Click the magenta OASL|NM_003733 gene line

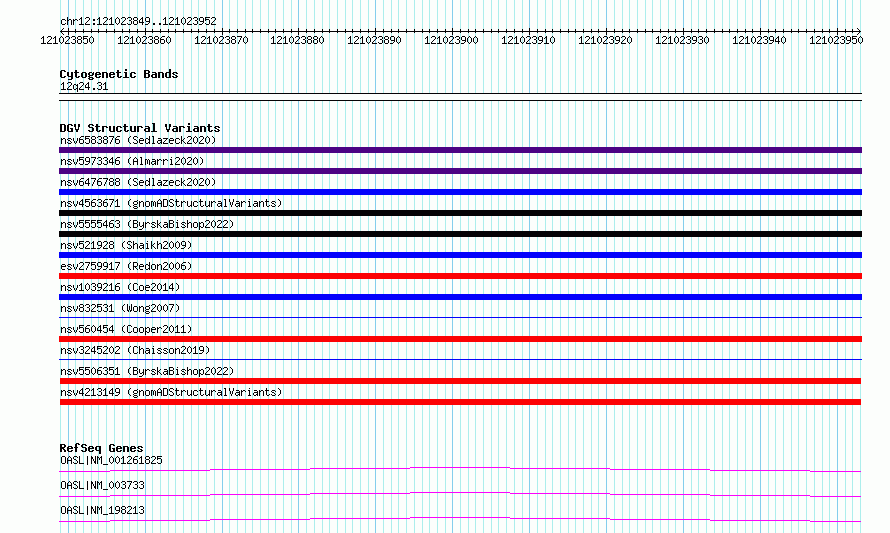pyautogui.click(x=460, y=494)
